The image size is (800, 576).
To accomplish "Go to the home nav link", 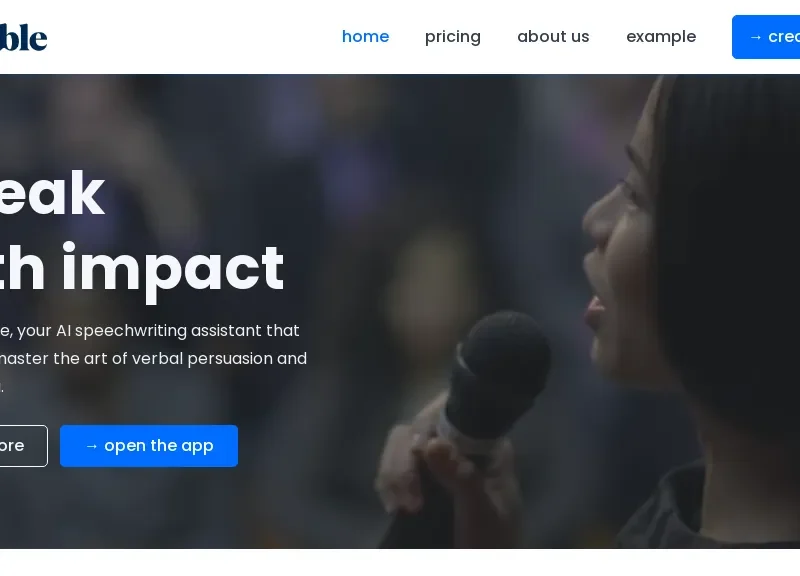I will (x=365, y=37).
